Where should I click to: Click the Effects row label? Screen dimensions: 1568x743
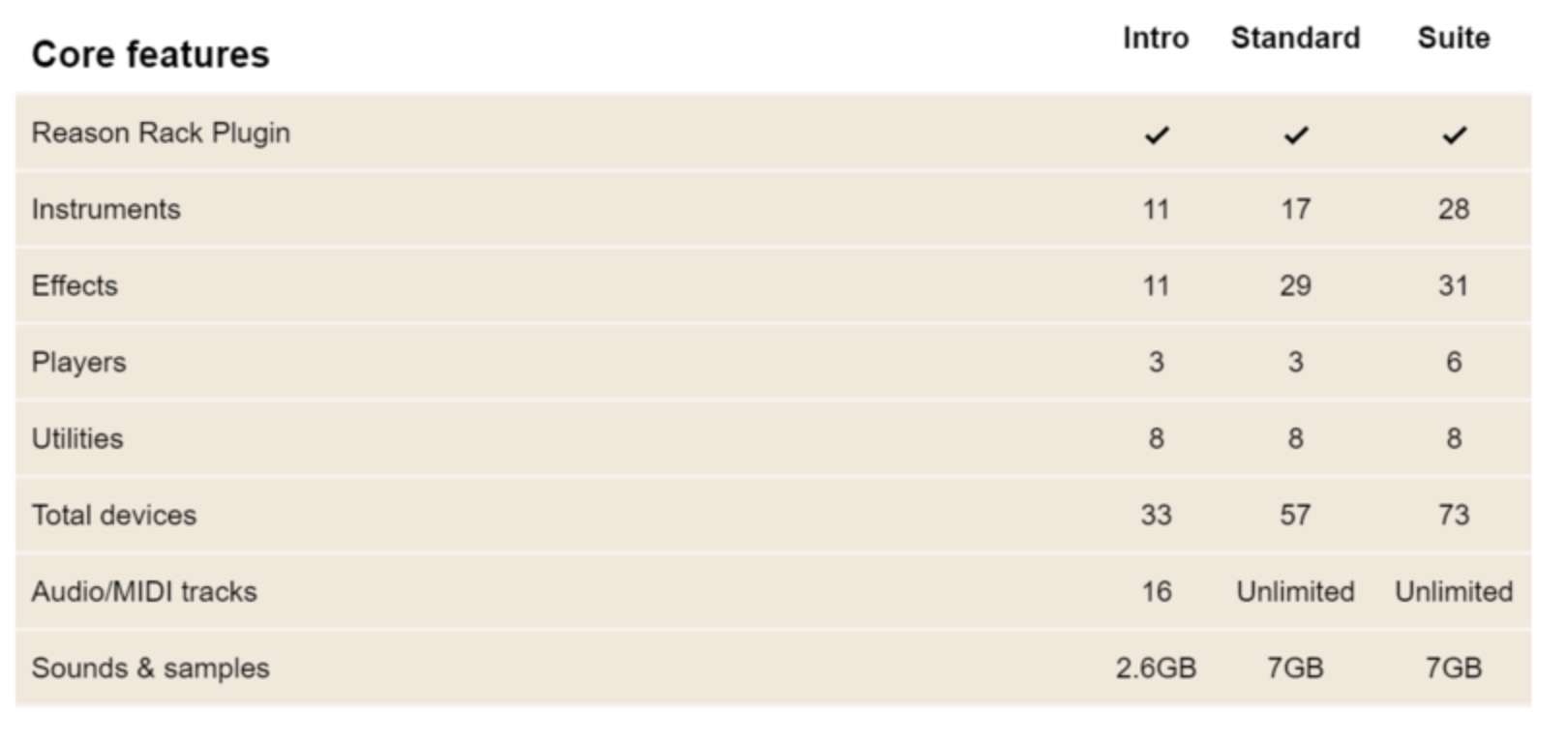[x=75, y=285]
